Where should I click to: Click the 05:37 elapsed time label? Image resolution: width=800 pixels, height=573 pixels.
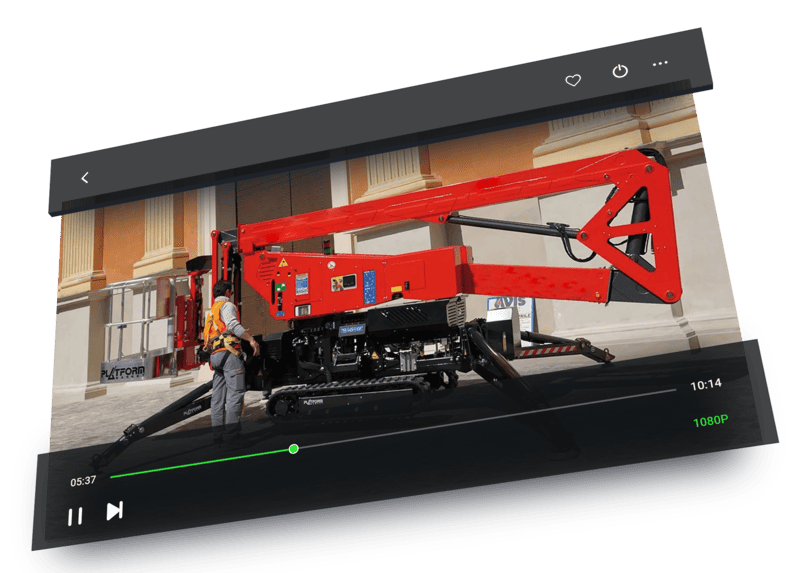[x=83, y=481]
